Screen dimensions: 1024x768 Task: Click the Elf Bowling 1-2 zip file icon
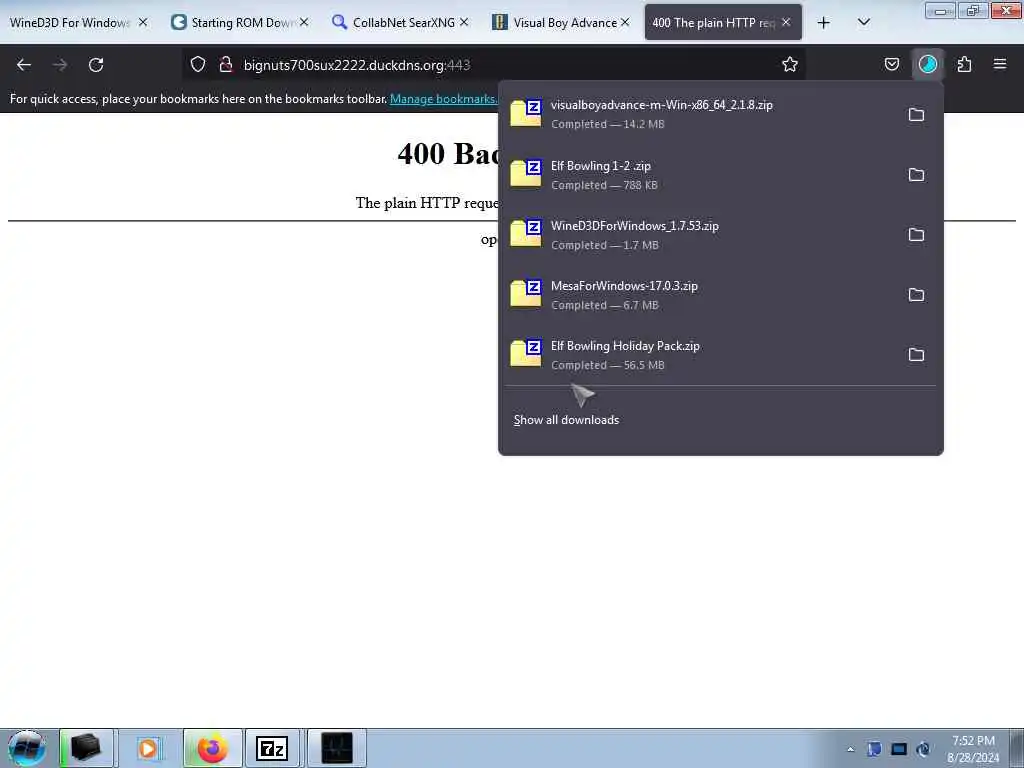click(526, 173)
